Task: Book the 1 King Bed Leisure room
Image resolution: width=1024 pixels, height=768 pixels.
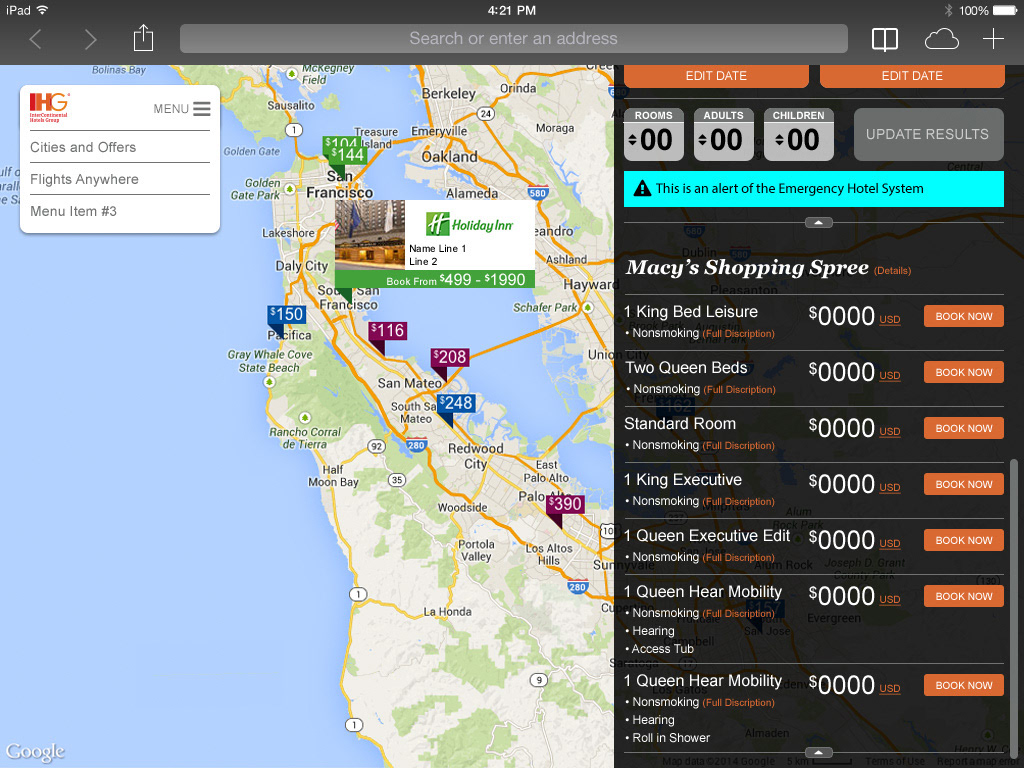Action: 964,316
